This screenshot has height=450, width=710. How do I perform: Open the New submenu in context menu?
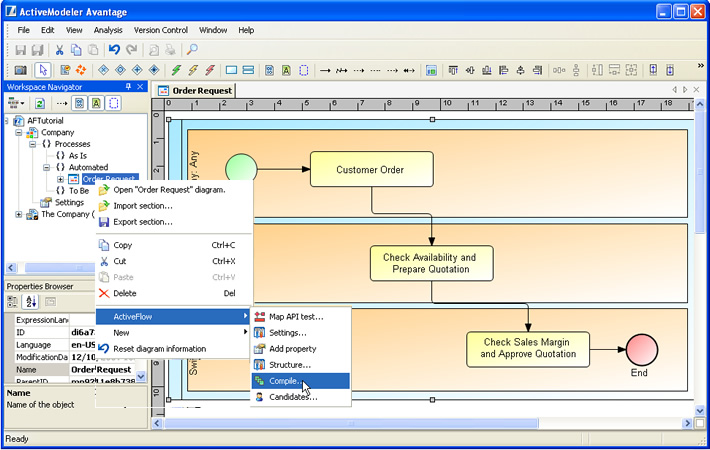[174, 333]
